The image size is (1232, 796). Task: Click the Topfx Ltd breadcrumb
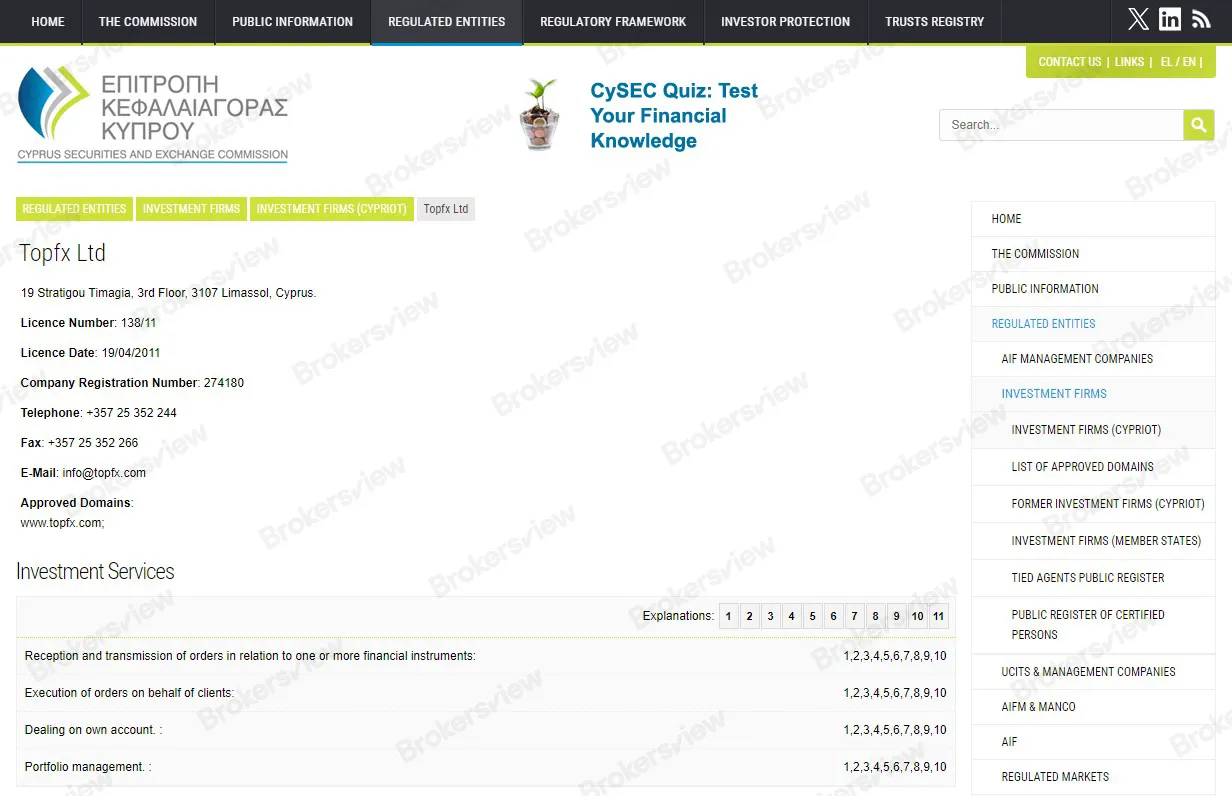446,209
